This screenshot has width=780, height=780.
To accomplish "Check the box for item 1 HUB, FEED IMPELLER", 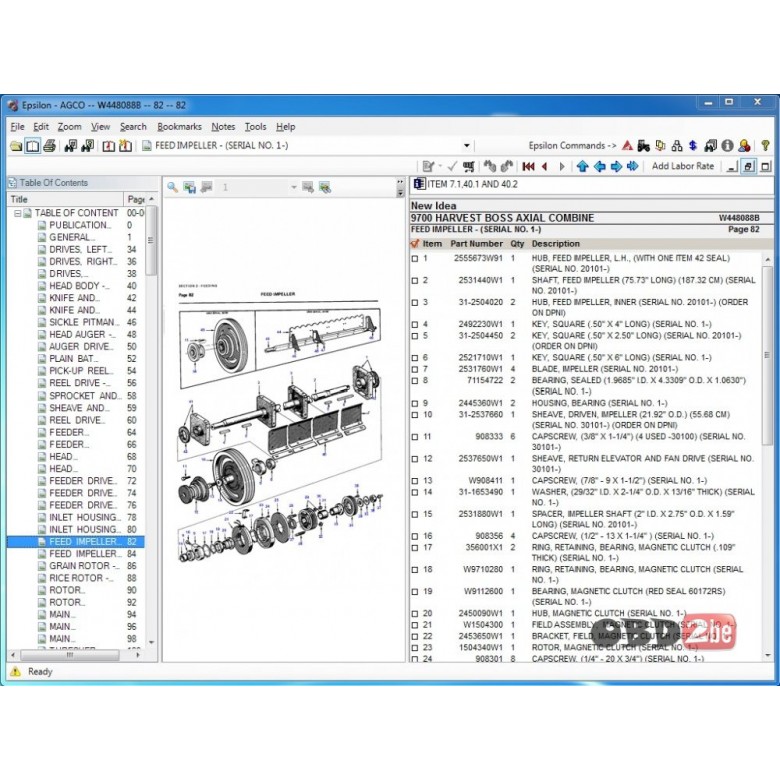I will click(x=415, y=259).
